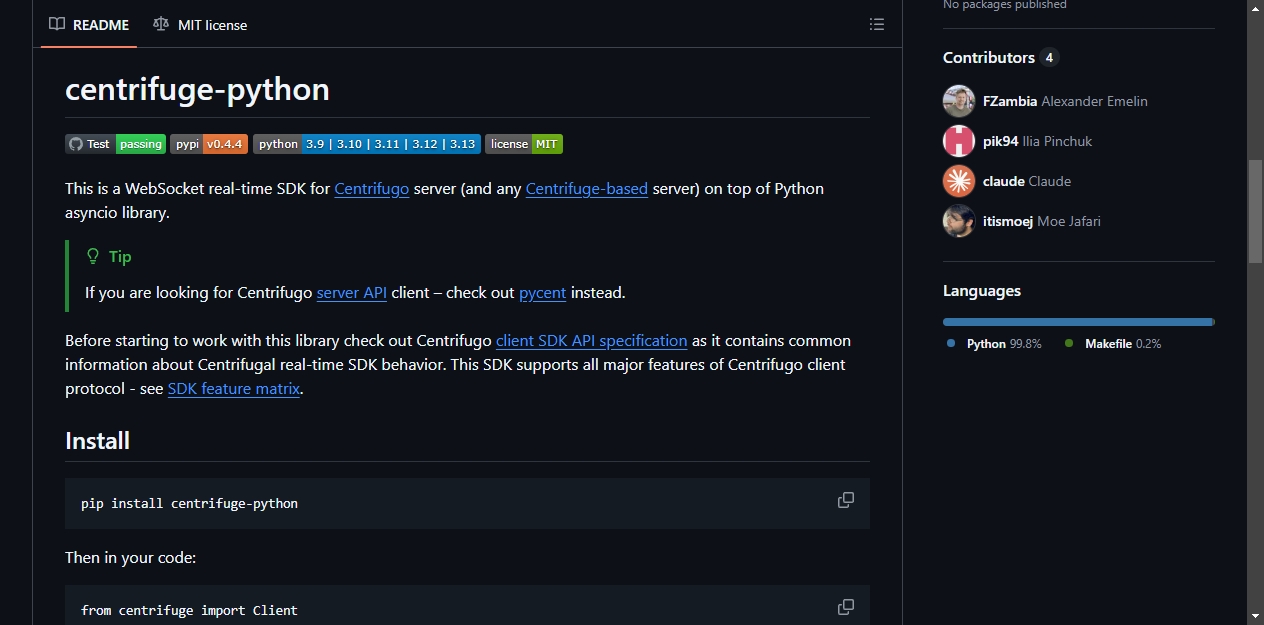Open the client SDK API specification link
Viewport: 1264px width, 625px height.
pyautogui.click(x=592, y=340)
